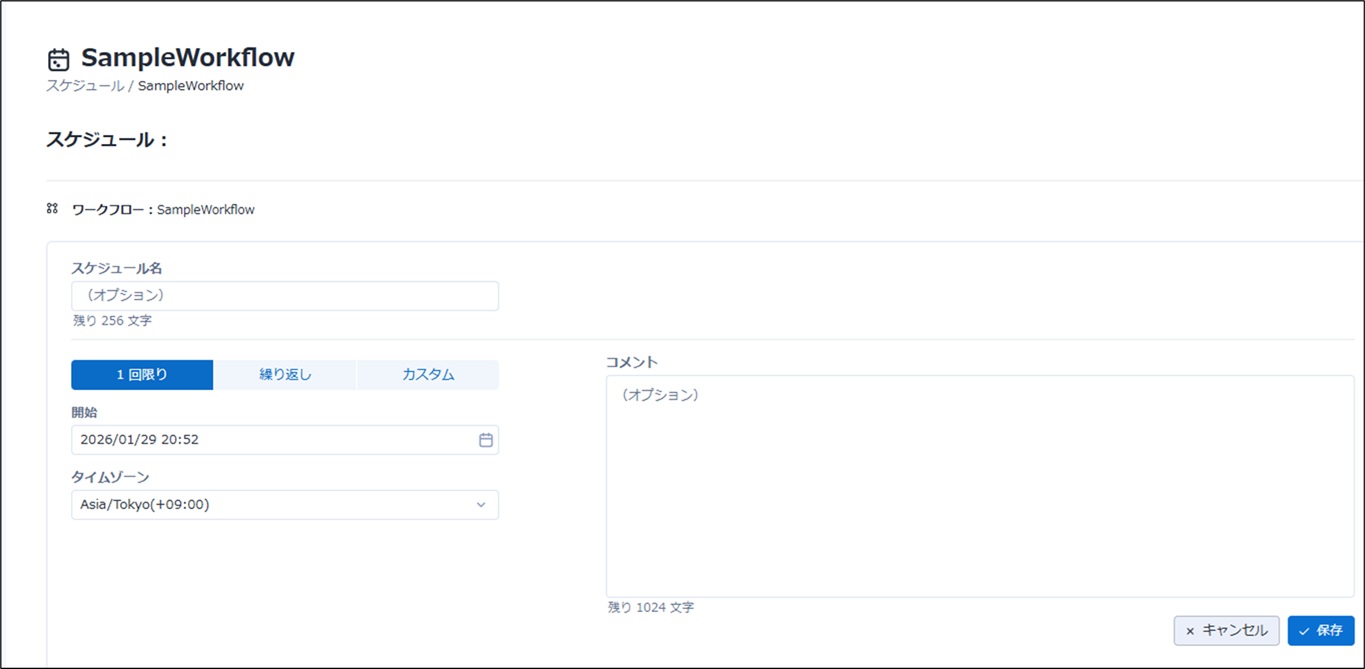The height and width of the screenshot is (669, 1365).
Task: Click the schedule calendar icon beside the SampleWorkflow title
Action: tap(59, 59)
